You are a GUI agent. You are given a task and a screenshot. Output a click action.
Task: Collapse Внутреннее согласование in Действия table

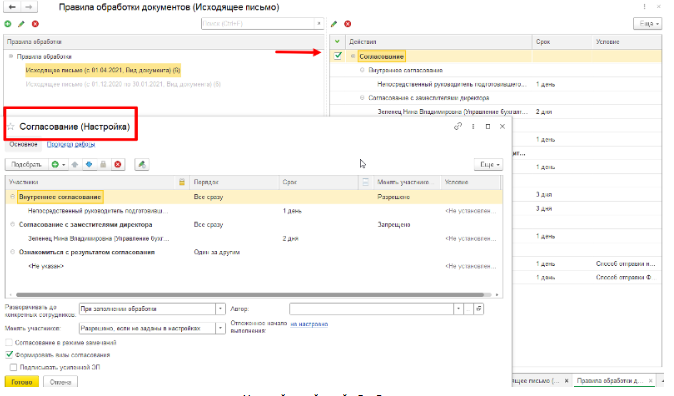pyautogui.click(x=362, y=70)
